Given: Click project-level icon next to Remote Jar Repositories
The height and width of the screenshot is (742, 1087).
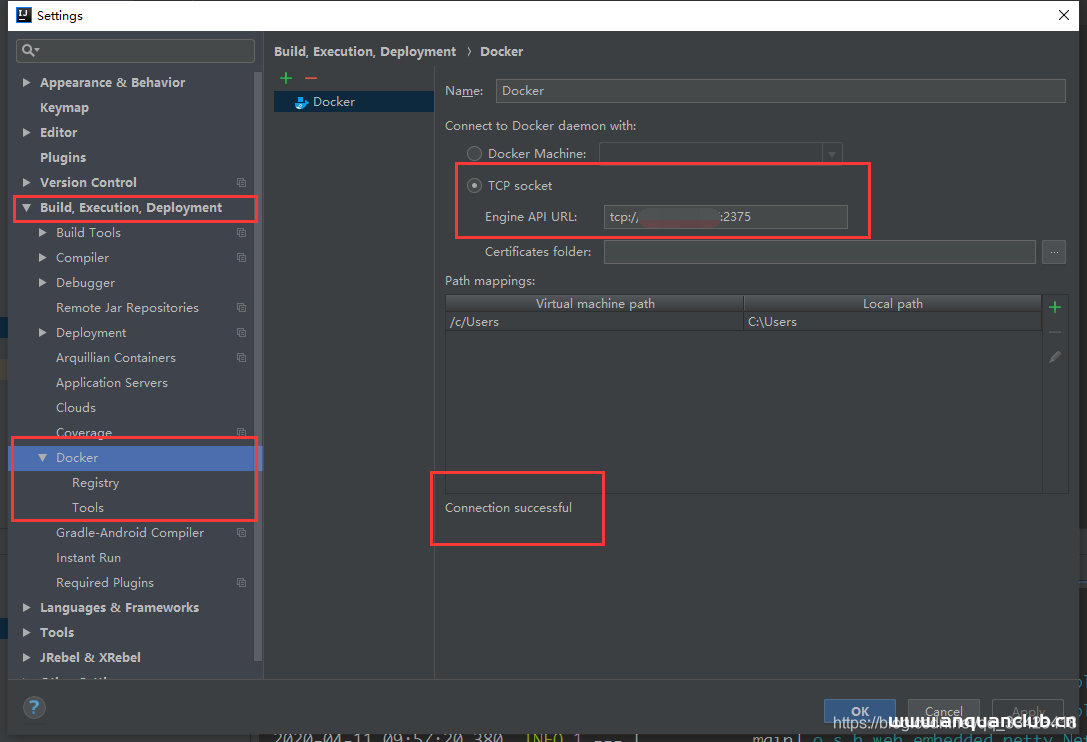Looking at the screenshot, I should click(x=241, y=307).
